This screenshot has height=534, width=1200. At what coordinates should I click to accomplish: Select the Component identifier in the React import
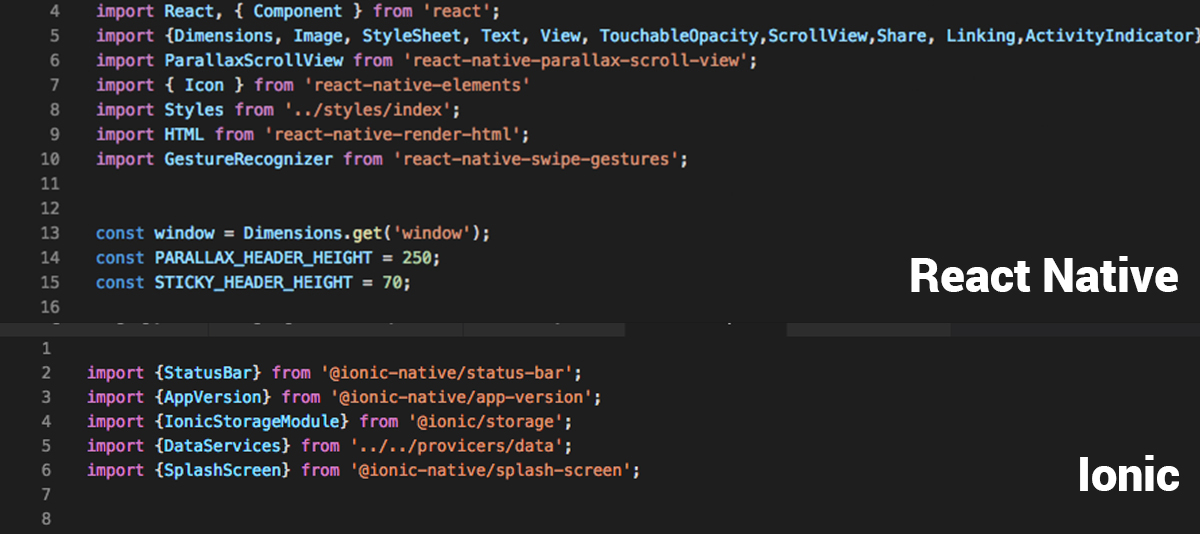[x=297, y=12]
